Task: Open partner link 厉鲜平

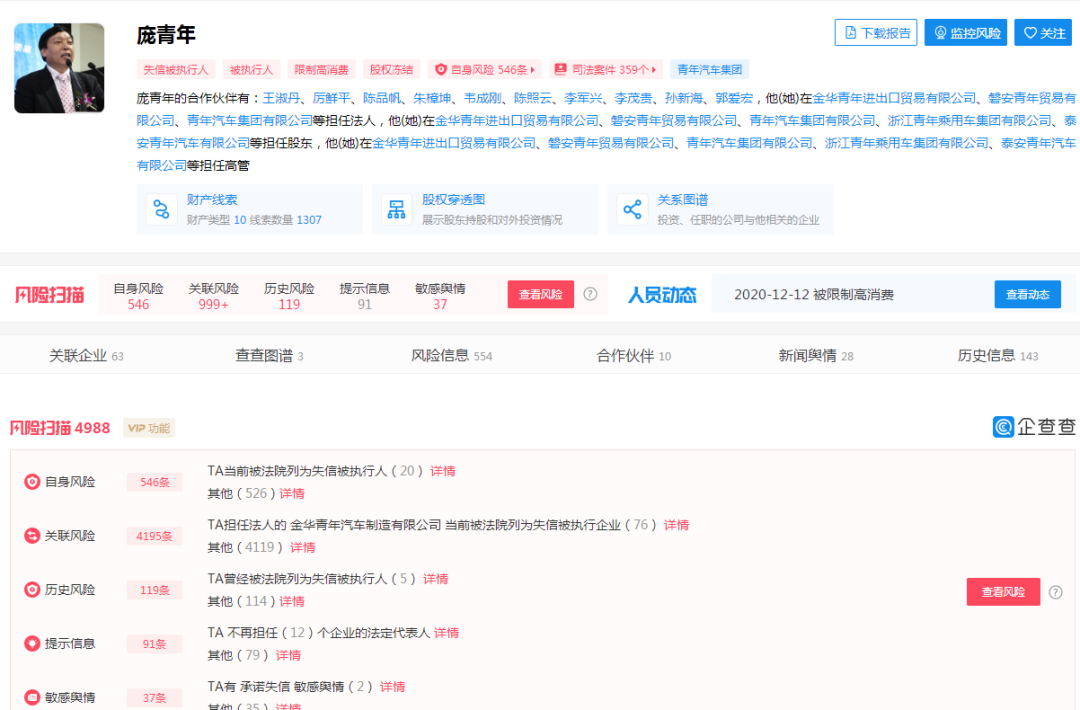Action: point(331,98)
